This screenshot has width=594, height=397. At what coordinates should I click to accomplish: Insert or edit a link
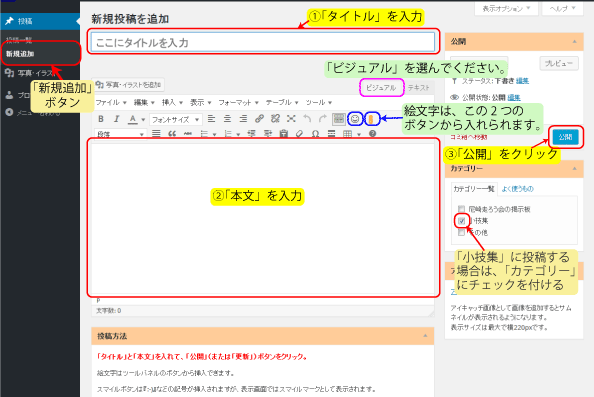(x=259, y=119)
